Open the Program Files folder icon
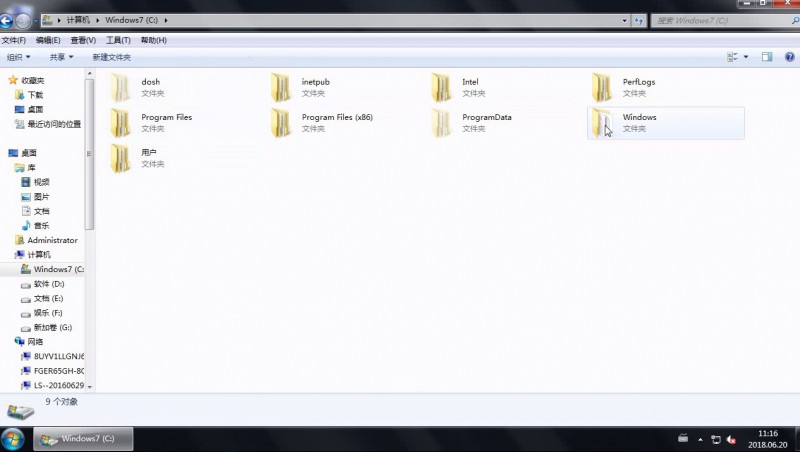The height and width of the screenshot is (452, 800). tap(121, 123)
